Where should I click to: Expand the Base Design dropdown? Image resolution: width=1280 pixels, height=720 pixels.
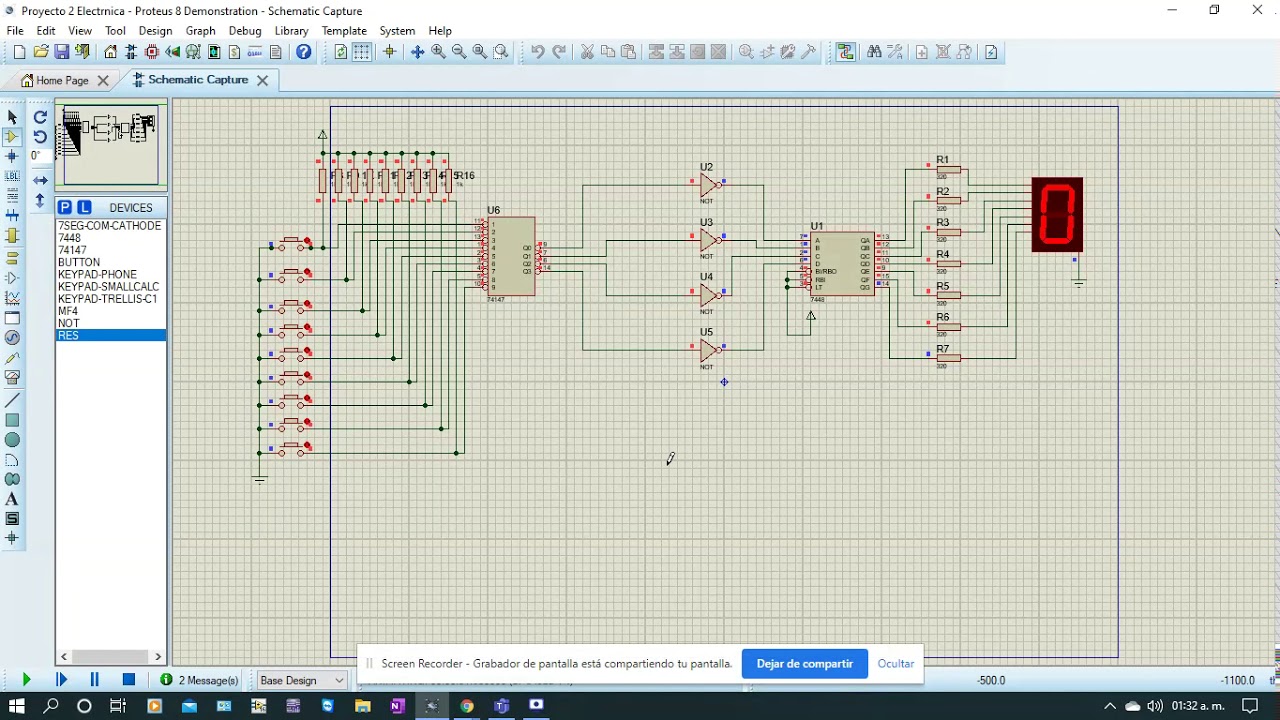(301, 680)
